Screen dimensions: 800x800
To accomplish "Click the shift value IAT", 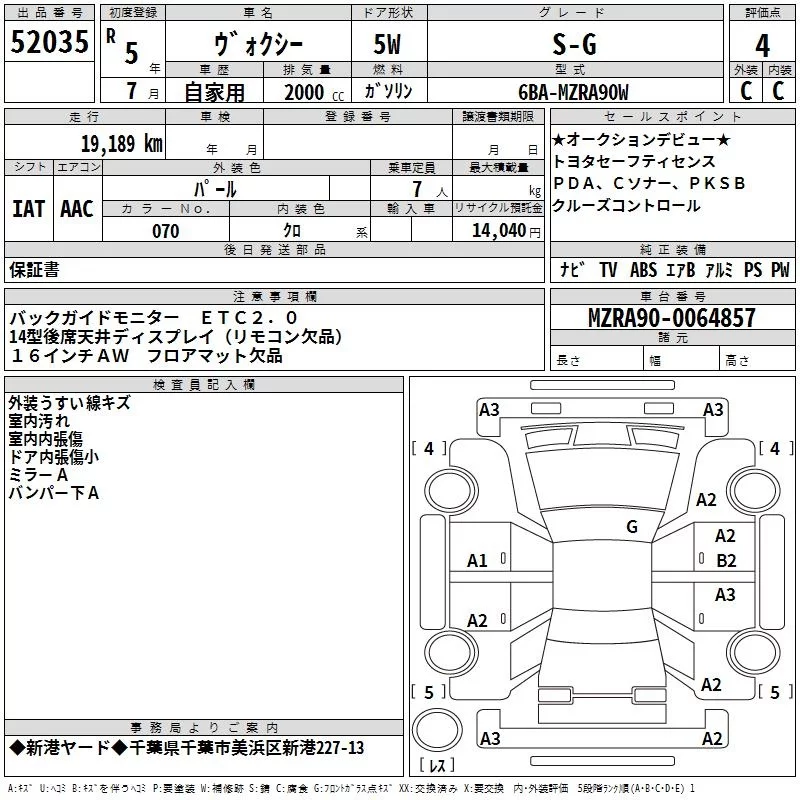I will [29, 209].
